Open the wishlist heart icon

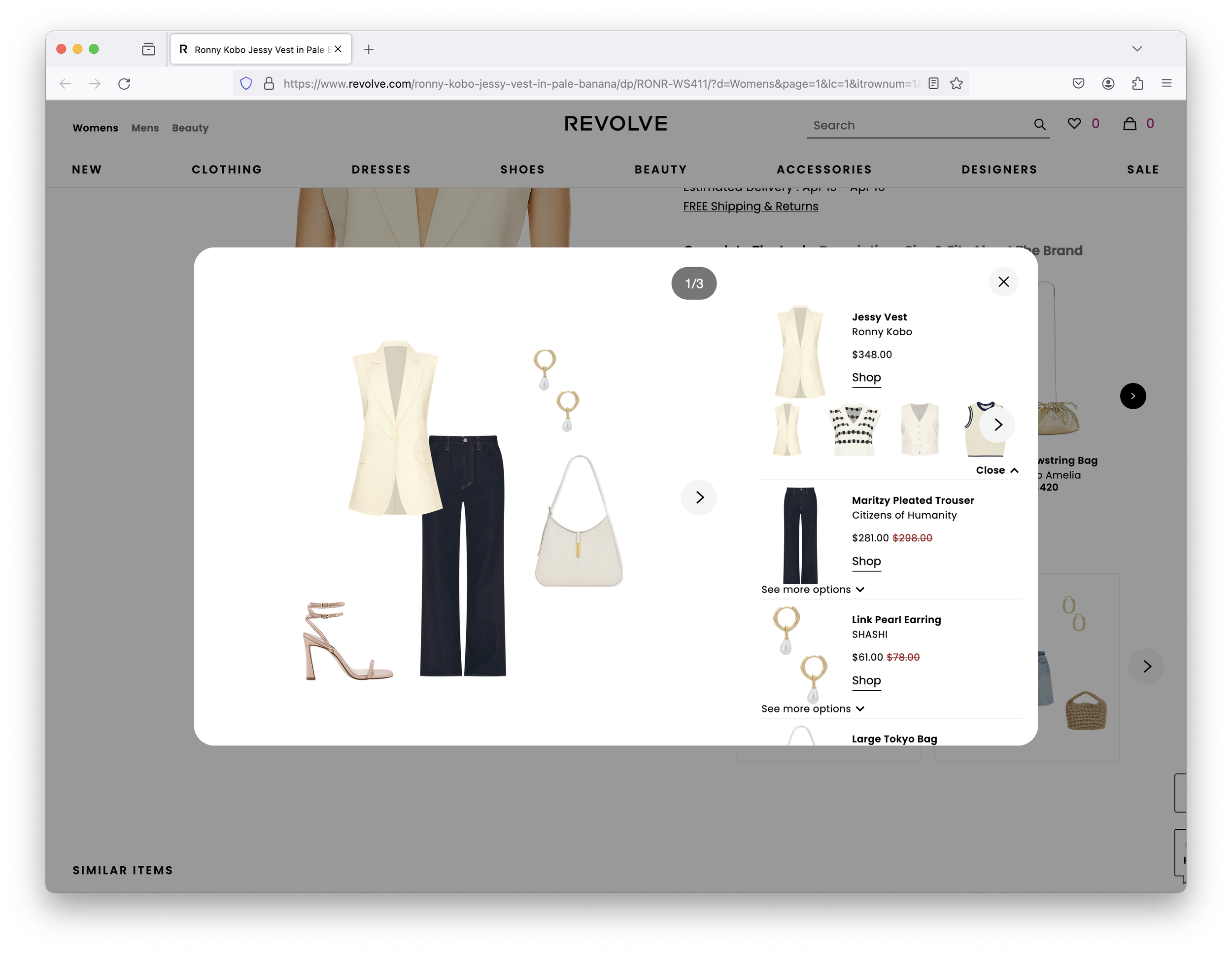coord(1074,124)
